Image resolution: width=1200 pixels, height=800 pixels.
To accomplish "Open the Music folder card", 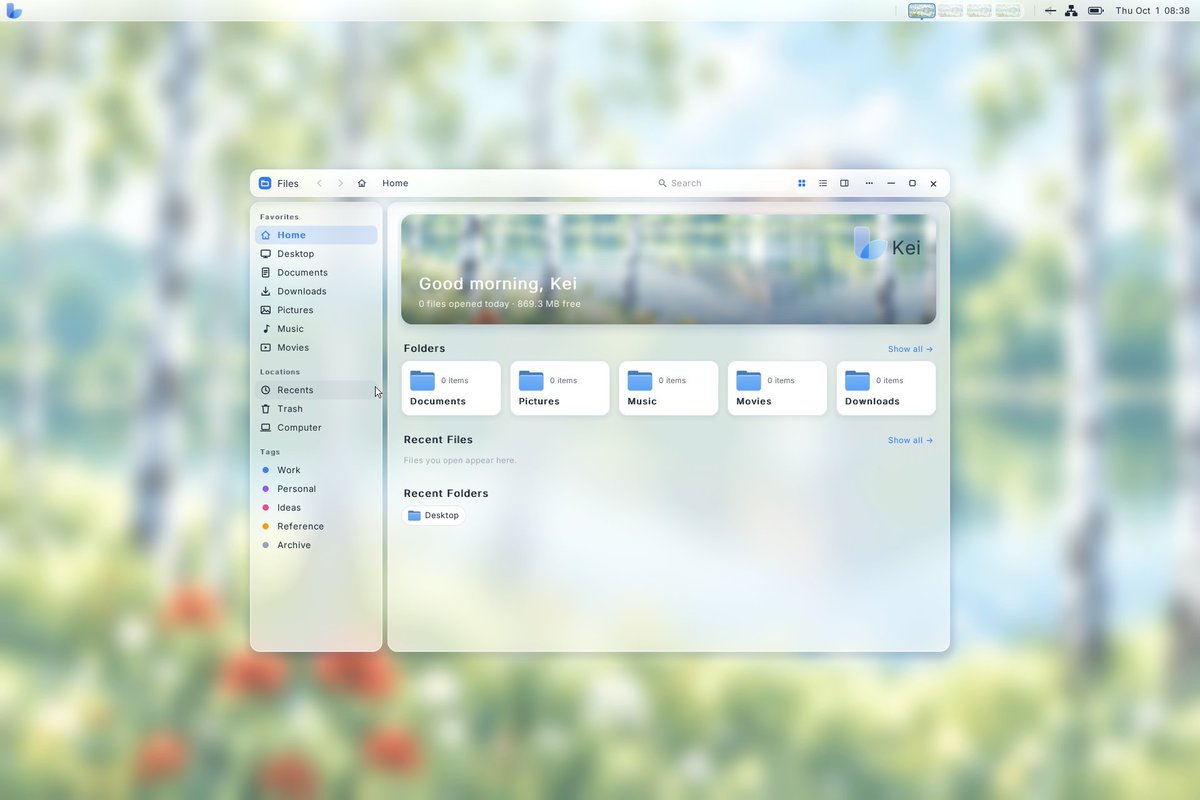I will point(668,388).
